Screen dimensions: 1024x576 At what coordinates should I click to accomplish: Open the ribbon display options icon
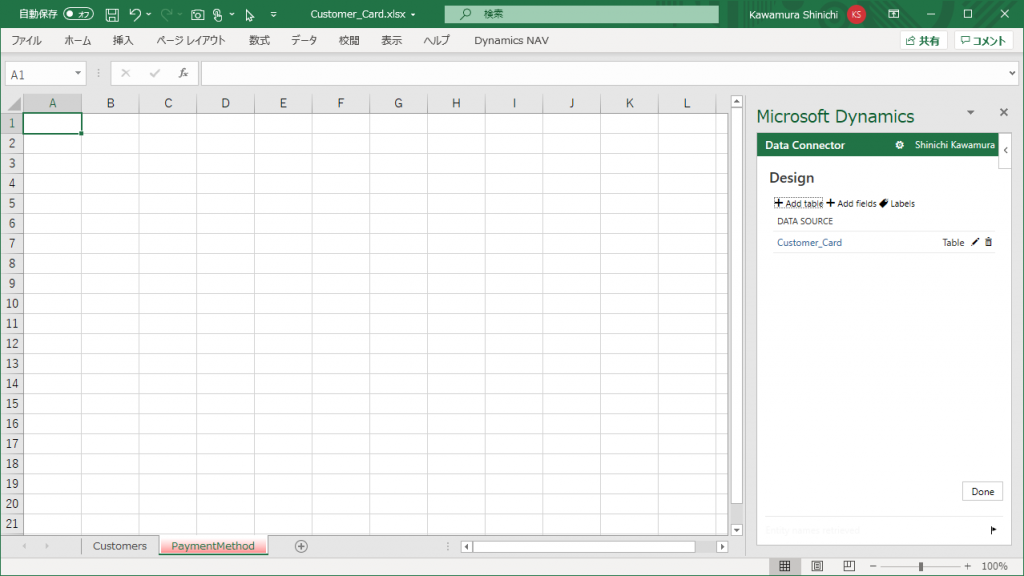click(x=894, y=14)
